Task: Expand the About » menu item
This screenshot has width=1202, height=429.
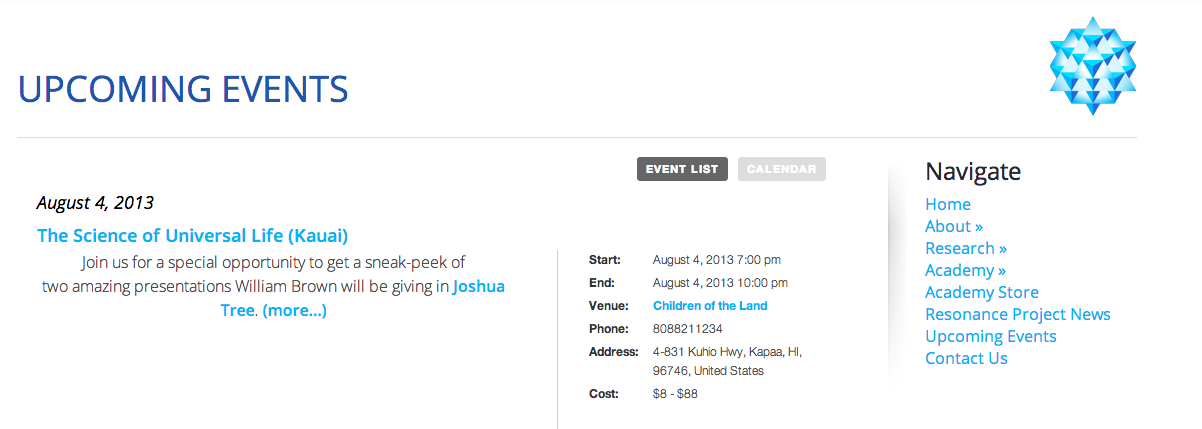Action: coord(954,226)
